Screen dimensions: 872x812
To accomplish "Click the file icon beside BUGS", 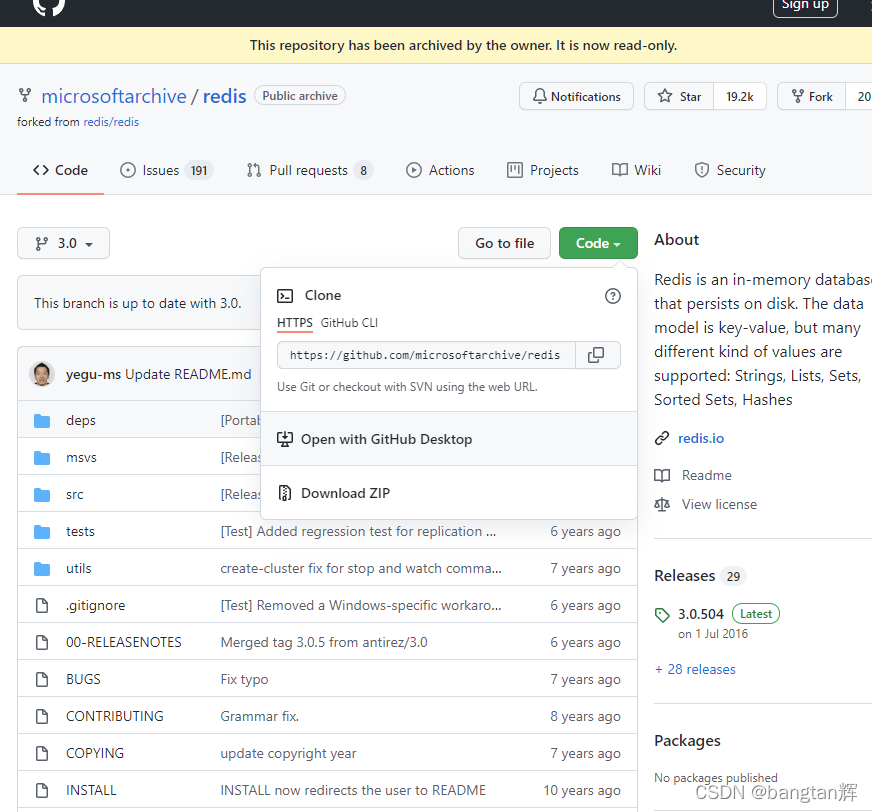I will pyautogui.click(x=42, y=679).
